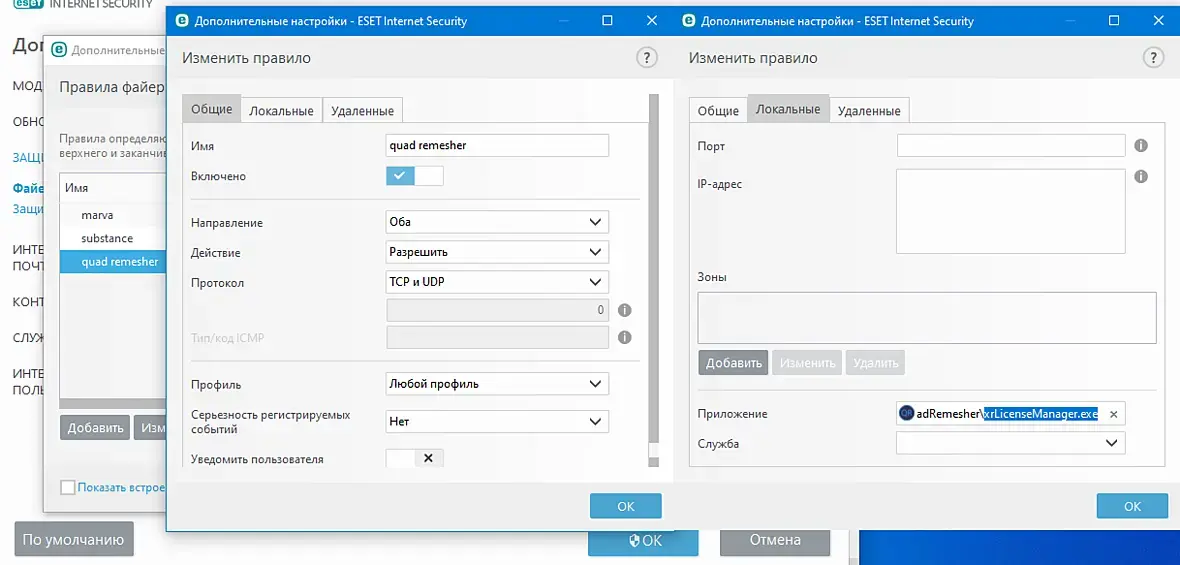Switch to Общие tab in right dialog
This screenshot has width=1180, height=565.
[x=719, y=110]
